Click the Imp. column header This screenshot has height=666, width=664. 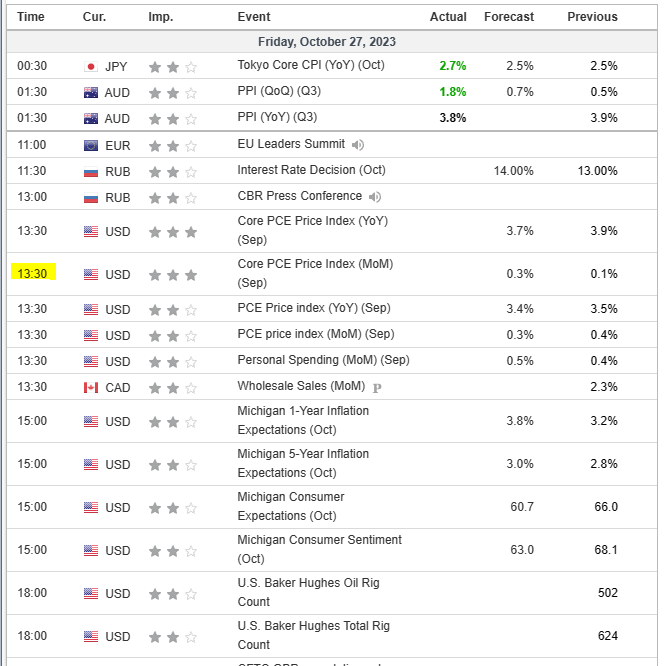[x=160, y=17]
